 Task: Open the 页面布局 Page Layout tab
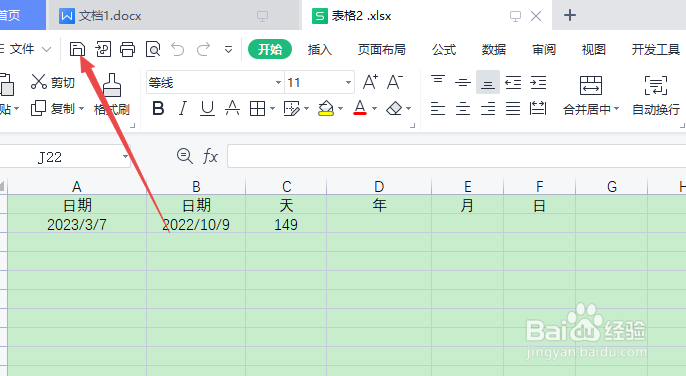(382, 49)
